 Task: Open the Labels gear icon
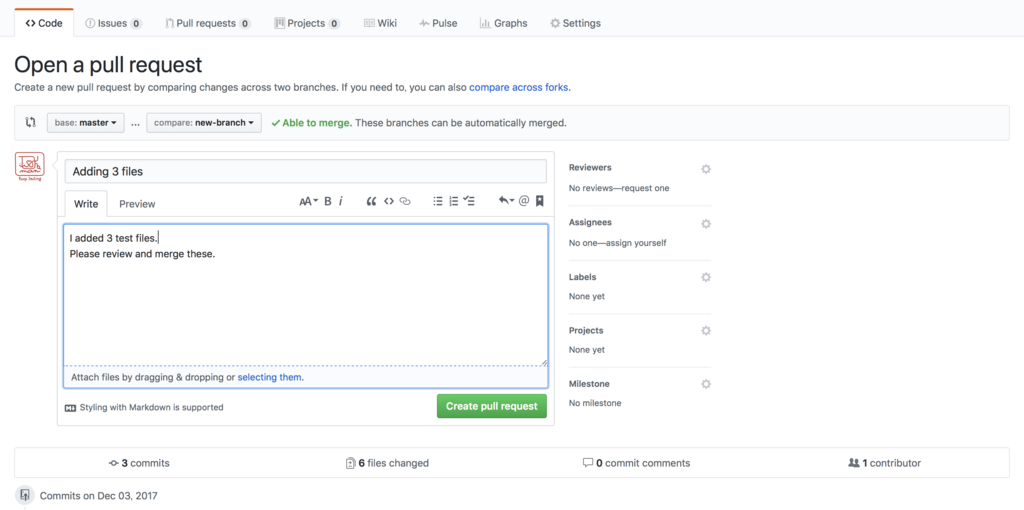click(705, 277)
